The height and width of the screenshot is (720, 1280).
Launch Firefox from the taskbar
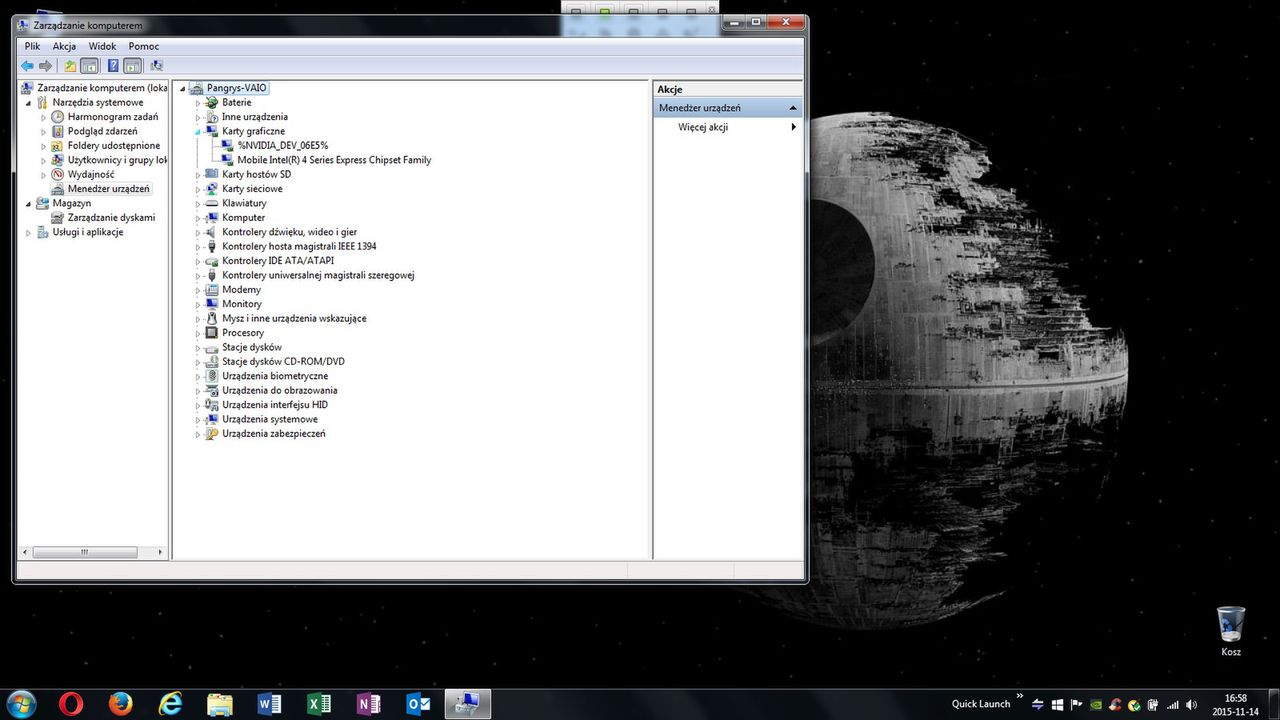coord(121,704)
